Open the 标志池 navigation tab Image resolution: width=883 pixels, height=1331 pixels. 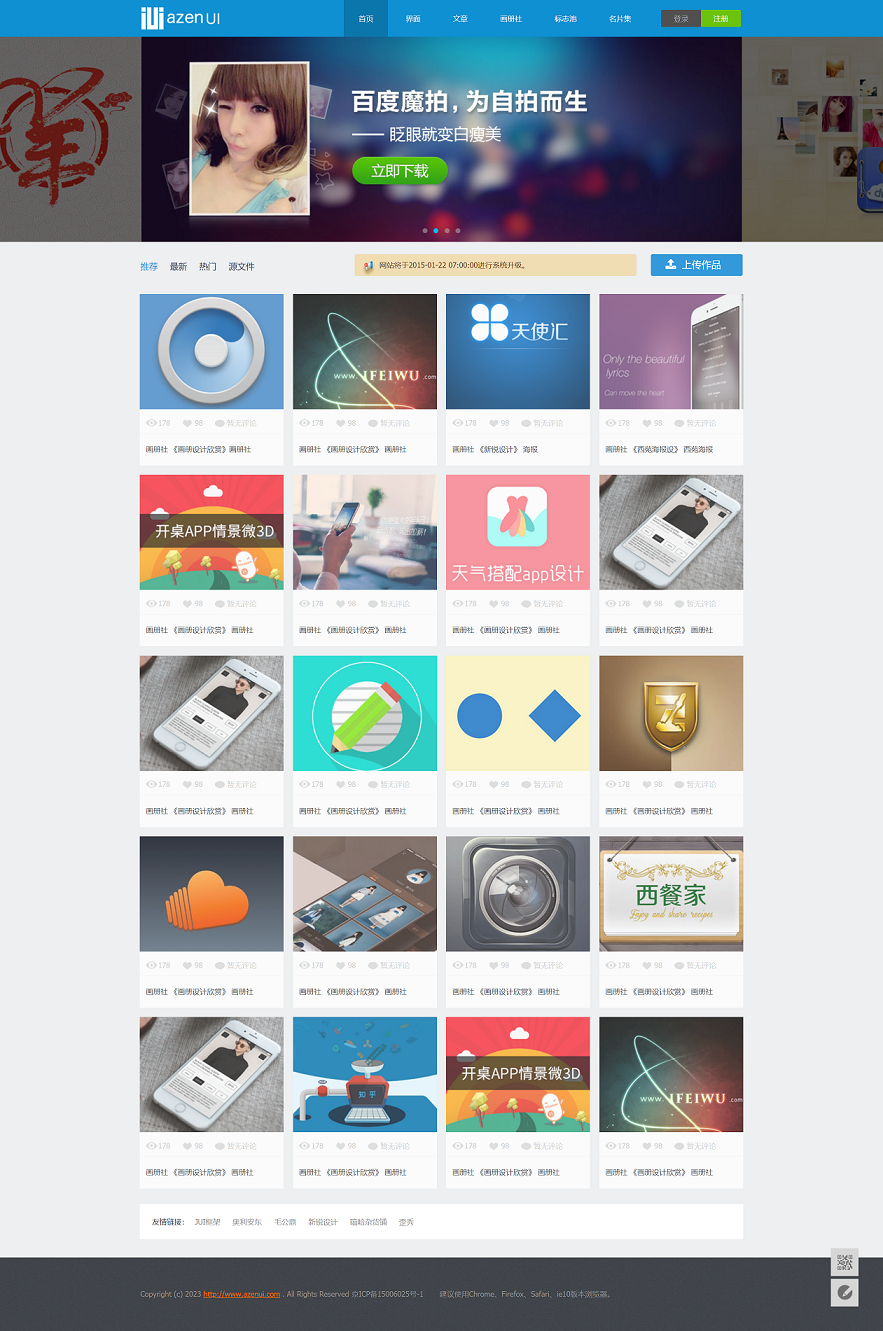point(565,18)
